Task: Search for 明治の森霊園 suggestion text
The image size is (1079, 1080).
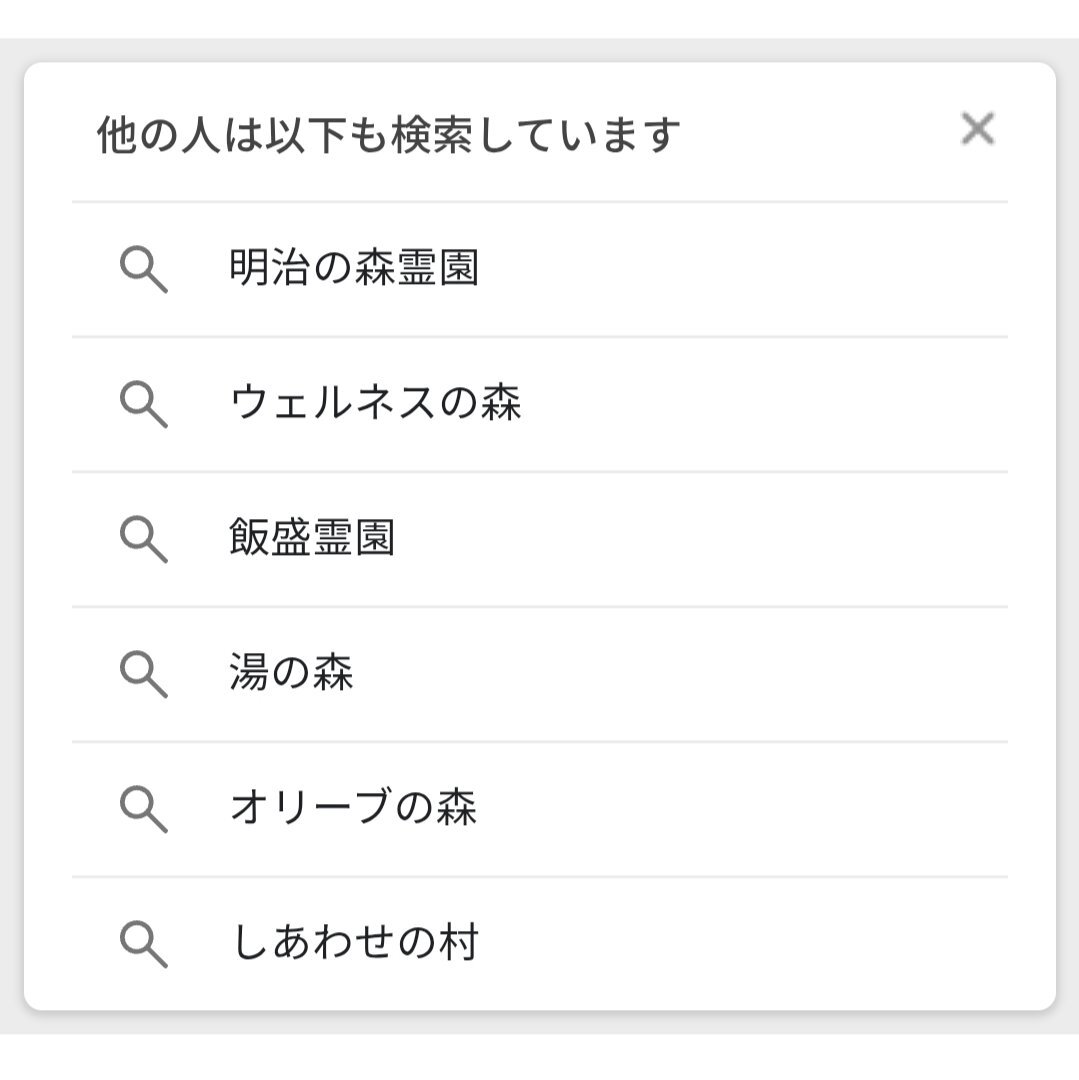Action: (354, 267)
